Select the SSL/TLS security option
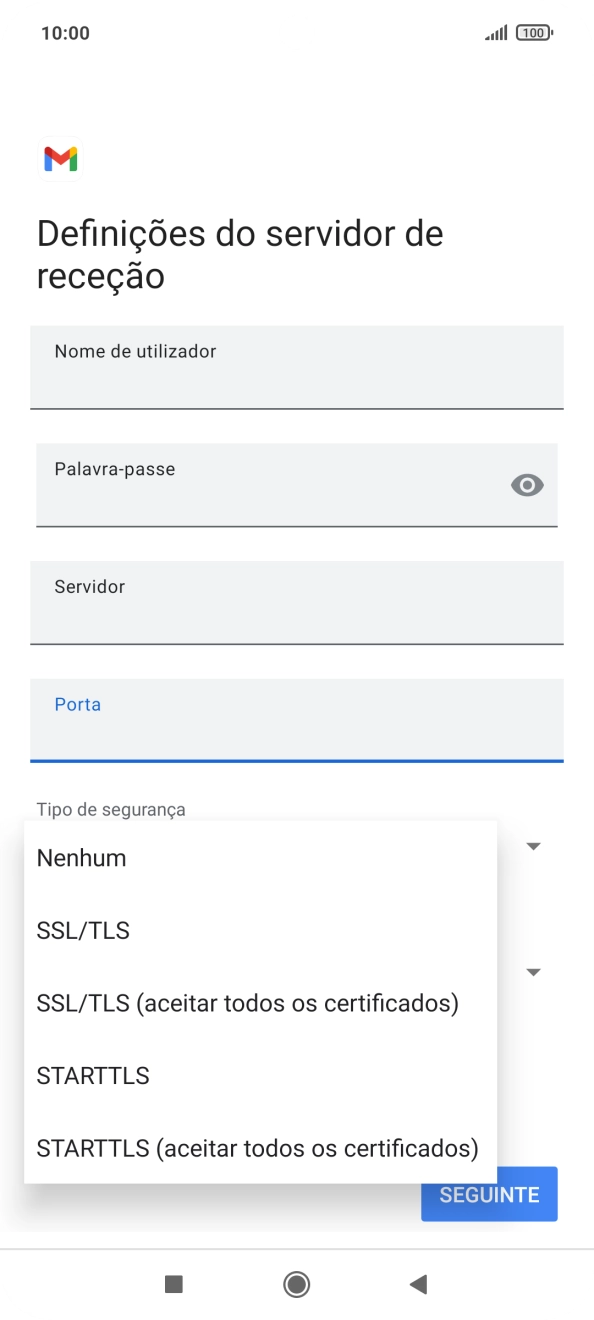Viewport: 594px width, 1320px height. point(83,930)
